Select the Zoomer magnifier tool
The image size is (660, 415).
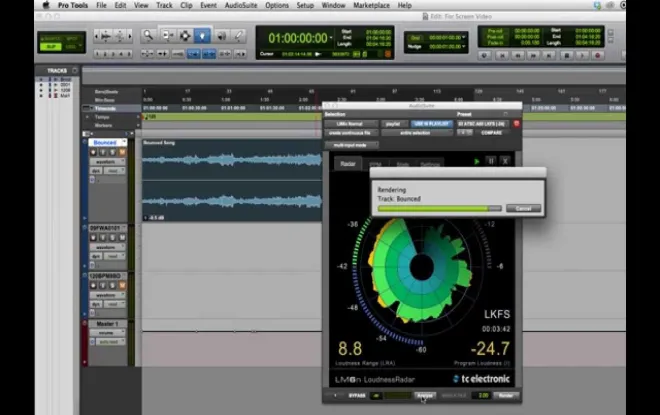tap(148, 36)
